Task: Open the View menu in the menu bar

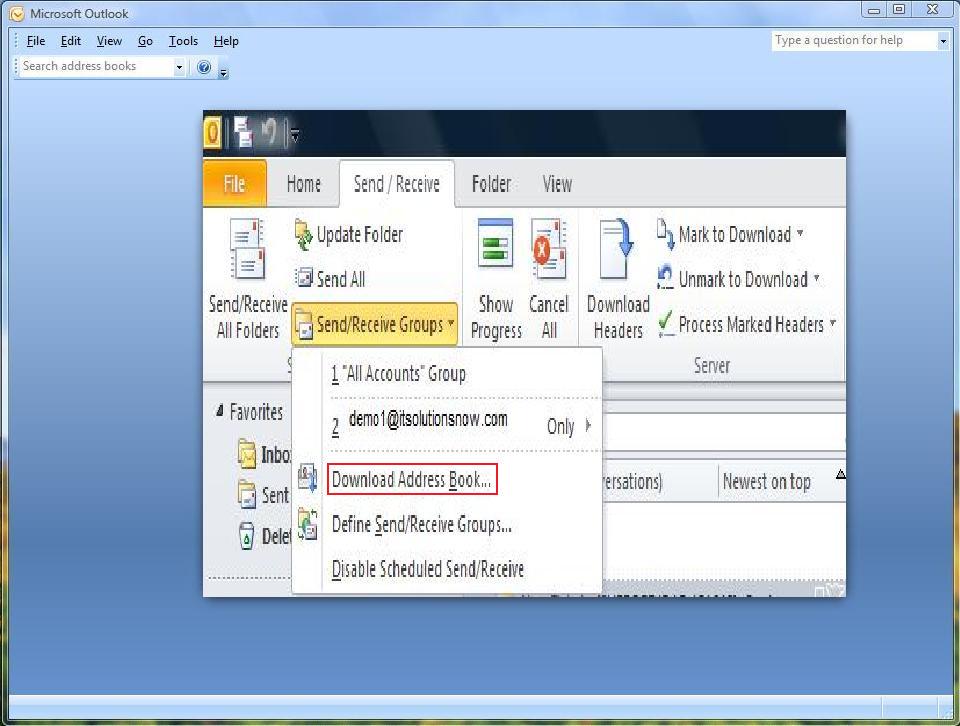Action: pos(109,41)
